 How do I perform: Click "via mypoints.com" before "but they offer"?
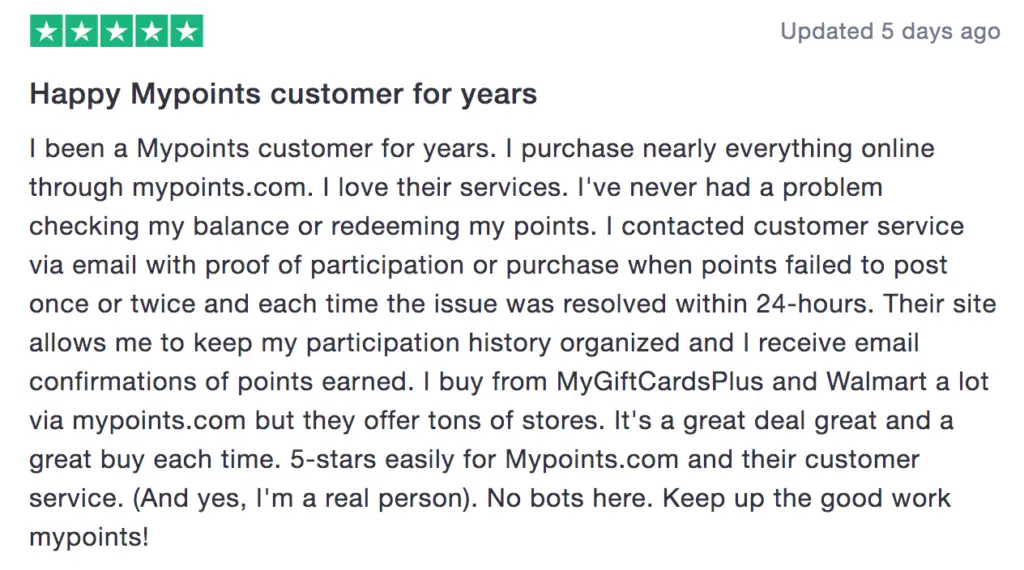(137, 421)
